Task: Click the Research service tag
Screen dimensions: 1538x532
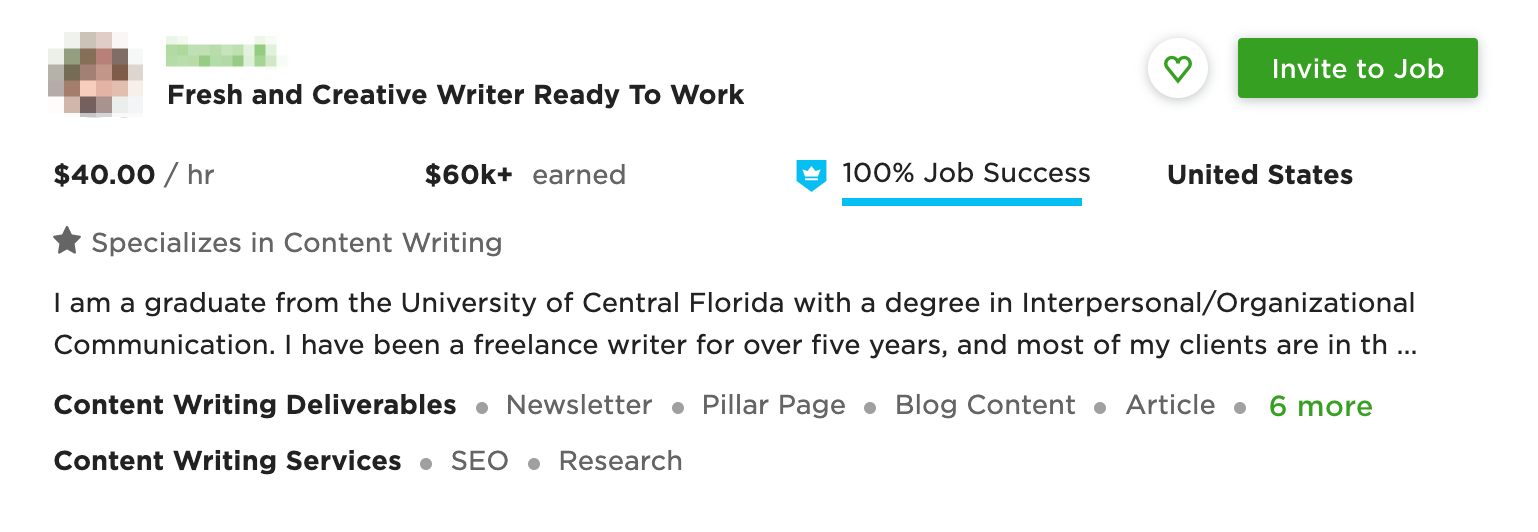Action: (x=620, y=461)
